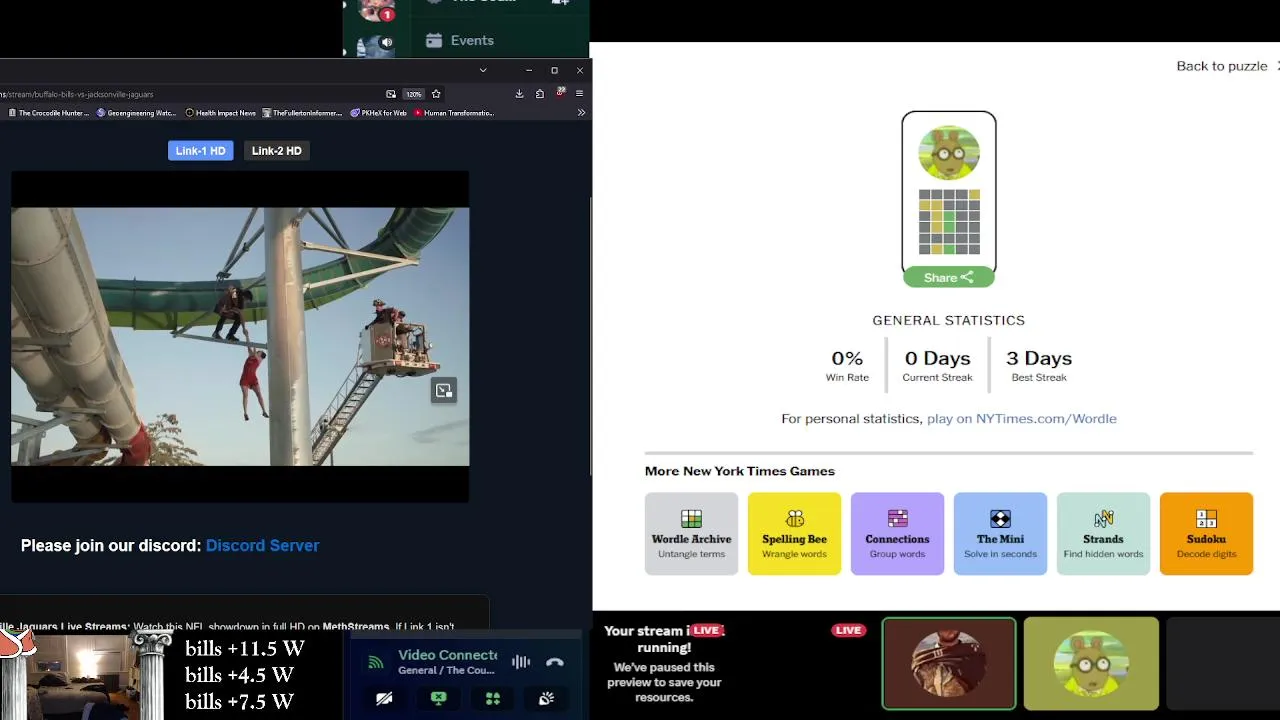Screen dimensions: 1280x720
Task: Click the Discord server avatar with notification badge
Action: click(377, 10)
